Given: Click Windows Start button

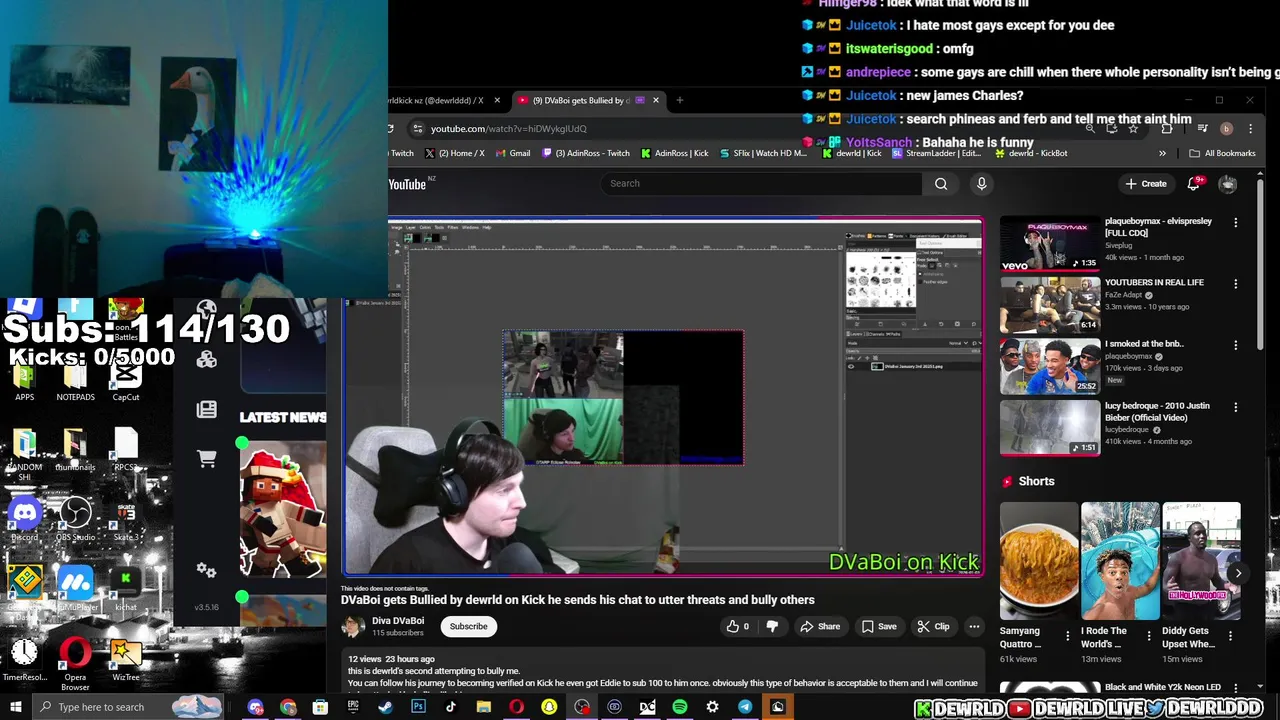Looking at the screenshot, I should click(15, 707).
